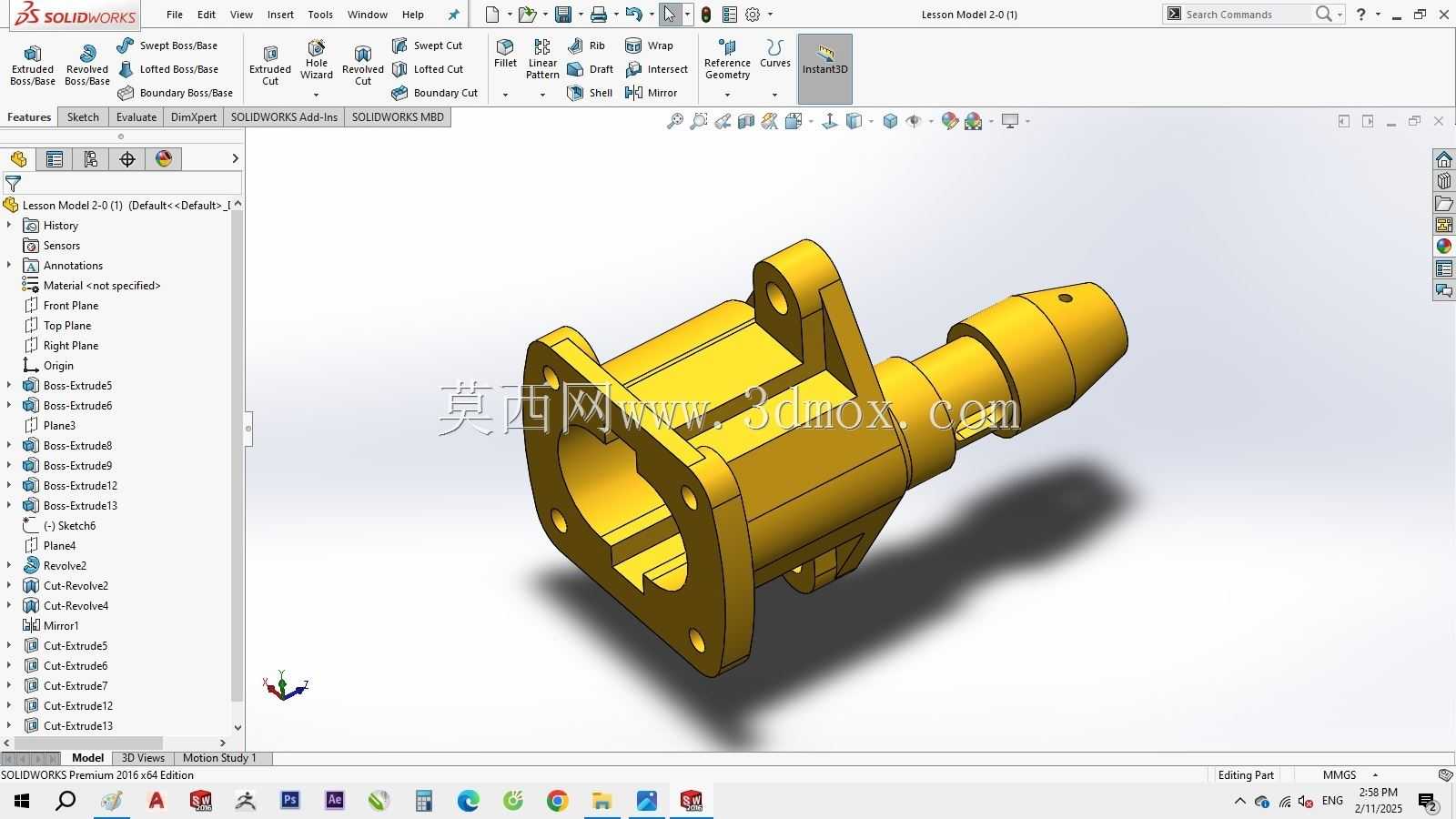
Task: Pin the SOLIDWORKS menu bar
Action: (x=454, y=15)
